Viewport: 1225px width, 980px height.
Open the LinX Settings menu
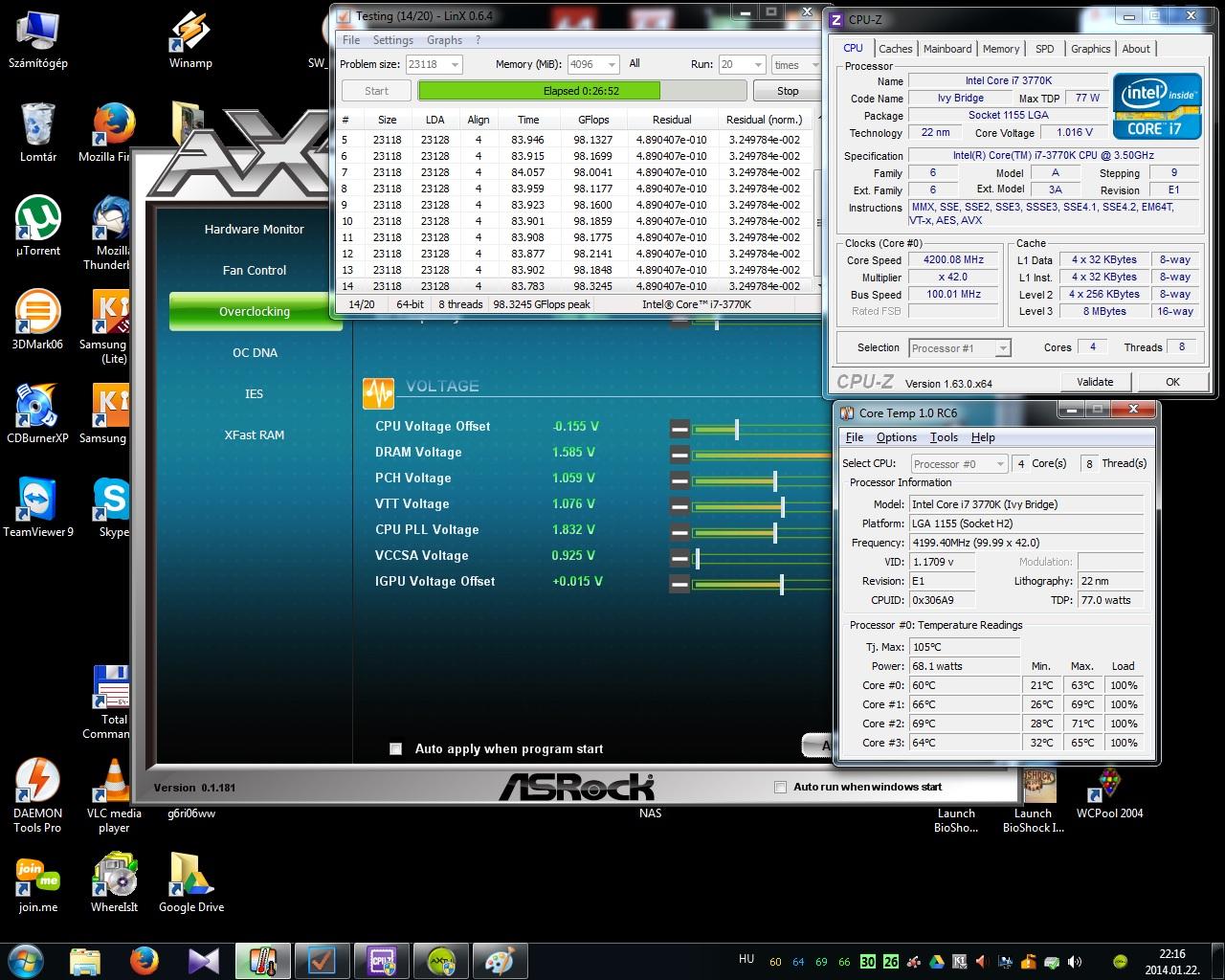392,40
